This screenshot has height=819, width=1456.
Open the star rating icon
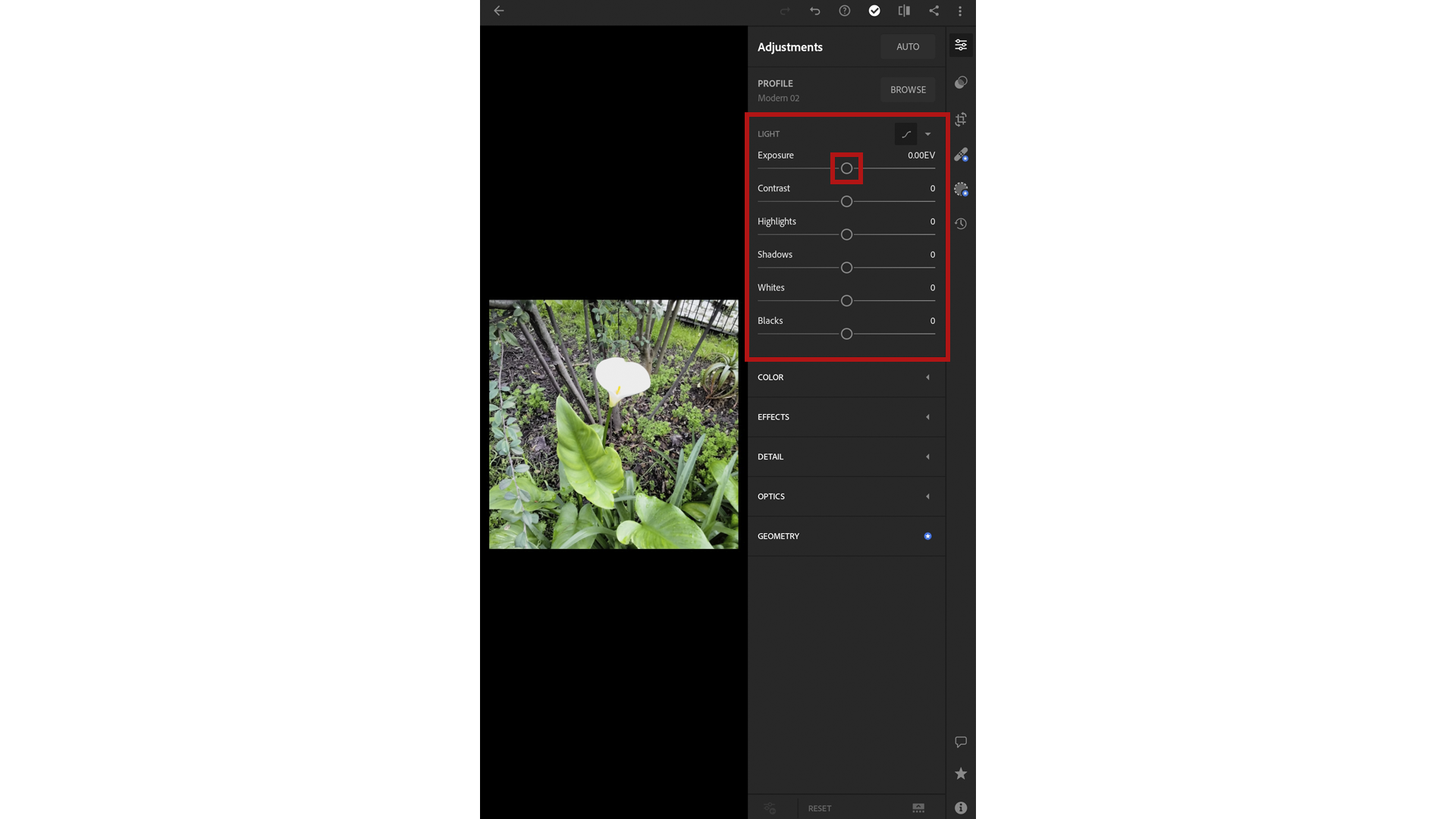pos(961,773)
